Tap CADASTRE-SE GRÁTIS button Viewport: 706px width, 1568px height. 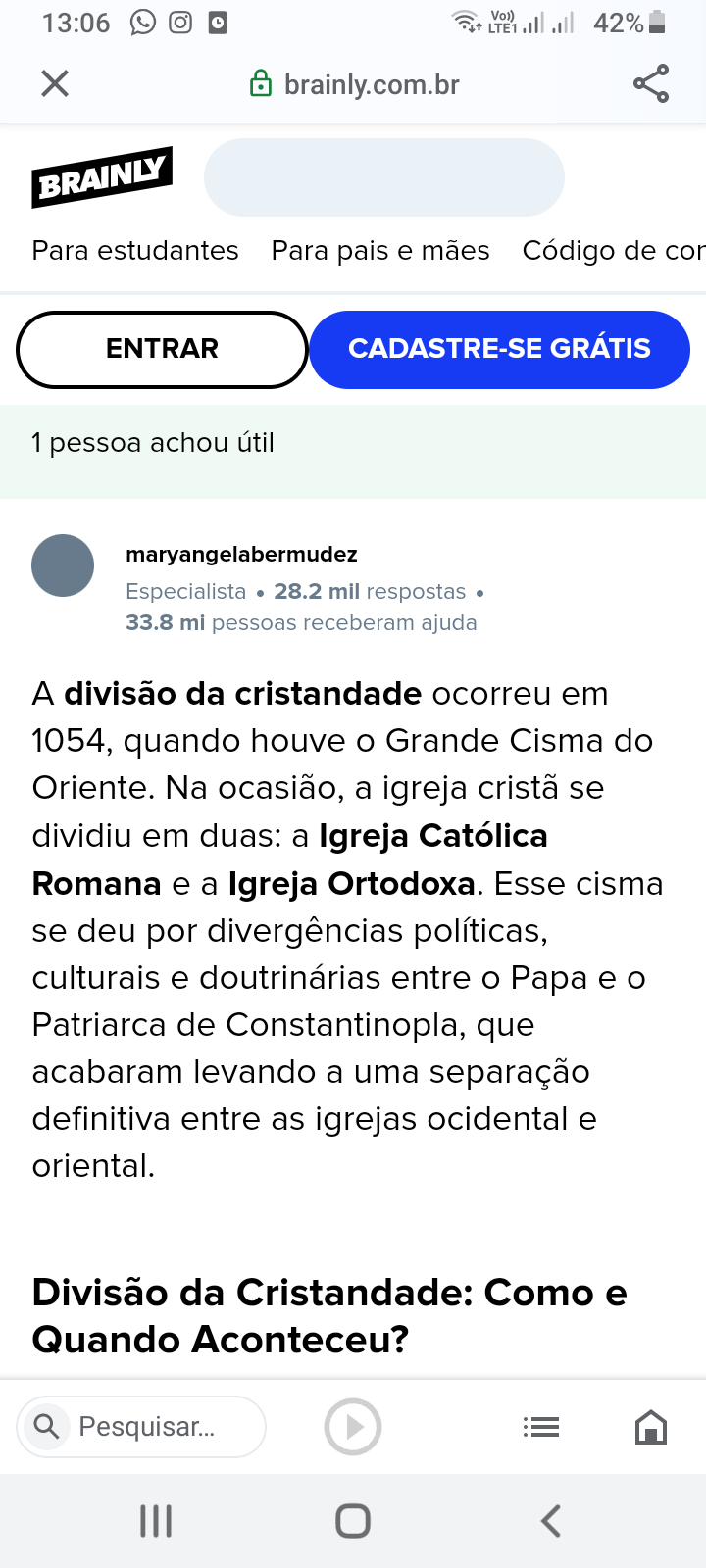click(x=500, y=349)
